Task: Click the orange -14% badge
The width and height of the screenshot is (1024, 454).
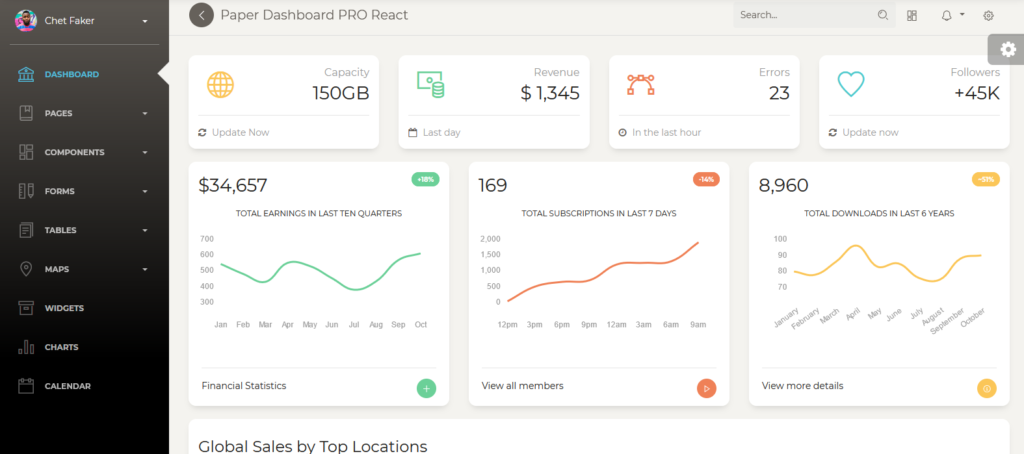Action: [x=706, y=179]
